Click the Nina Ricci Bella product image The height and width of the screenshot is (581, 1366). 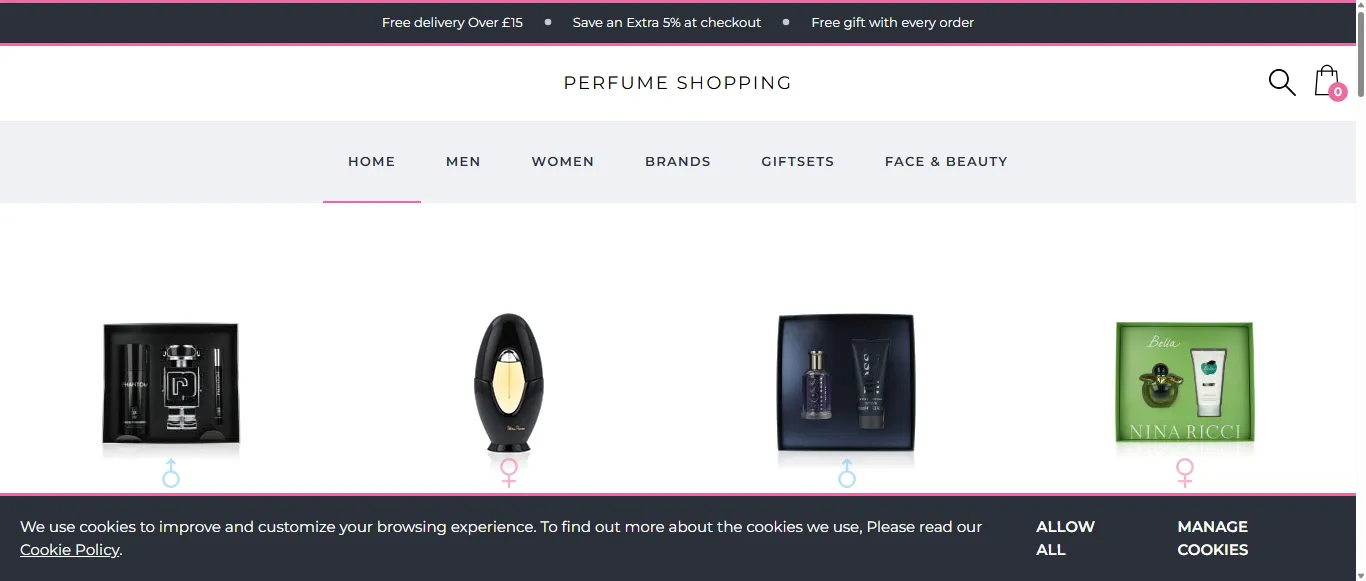pyautogui.click(x=1184, y=383)
